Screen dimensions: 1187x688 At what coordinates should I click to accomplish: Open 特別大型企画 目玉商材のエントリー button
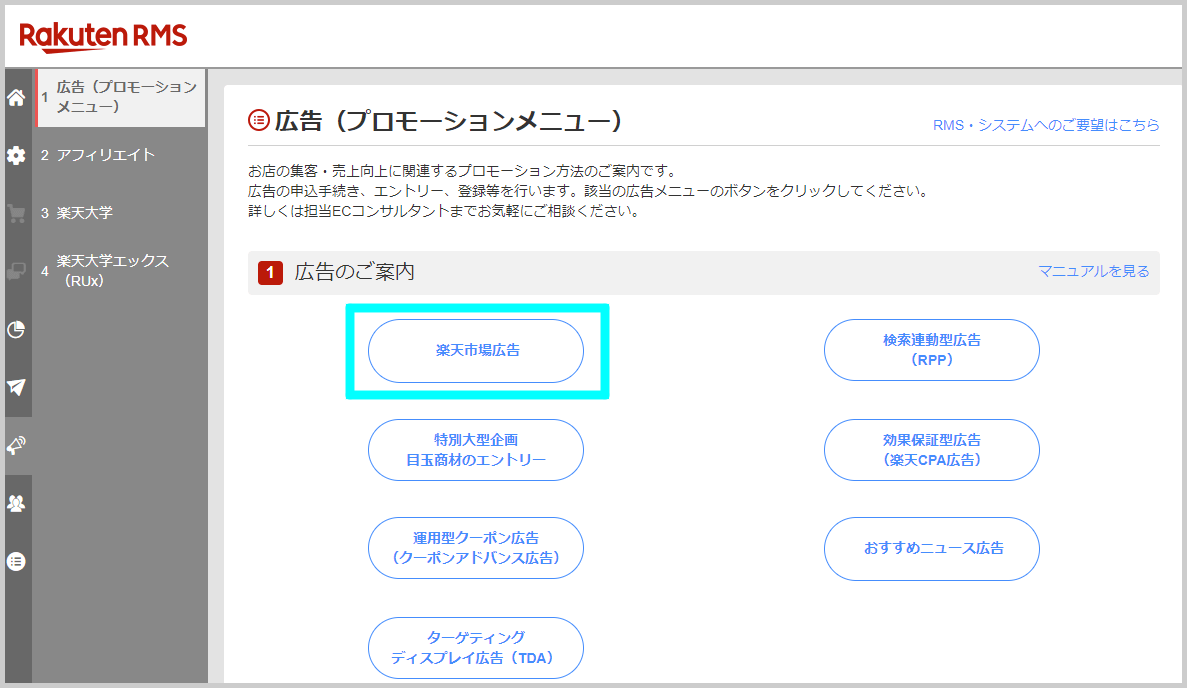(x=475, y=450)
